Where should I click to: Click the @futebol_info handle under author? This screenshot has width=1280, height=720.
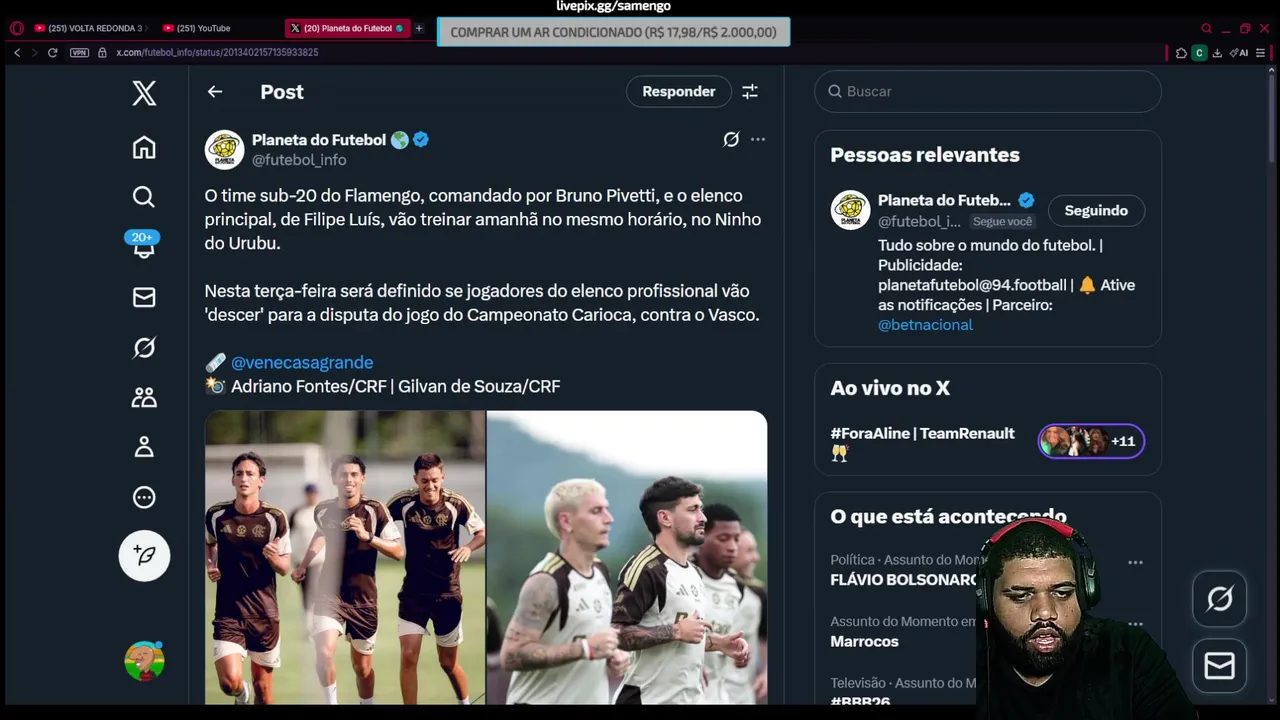click(299, 160)
